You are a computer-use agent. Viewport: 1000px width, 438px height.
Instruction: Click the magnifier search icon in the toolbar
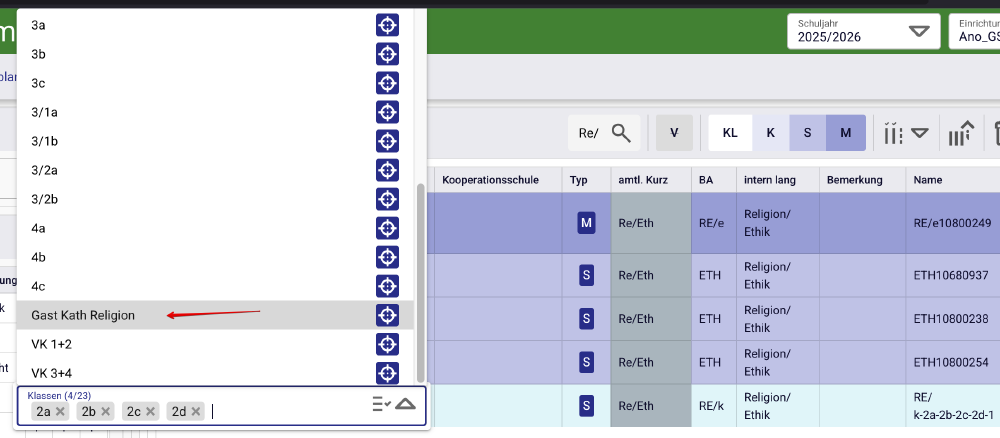pos(621,133)
